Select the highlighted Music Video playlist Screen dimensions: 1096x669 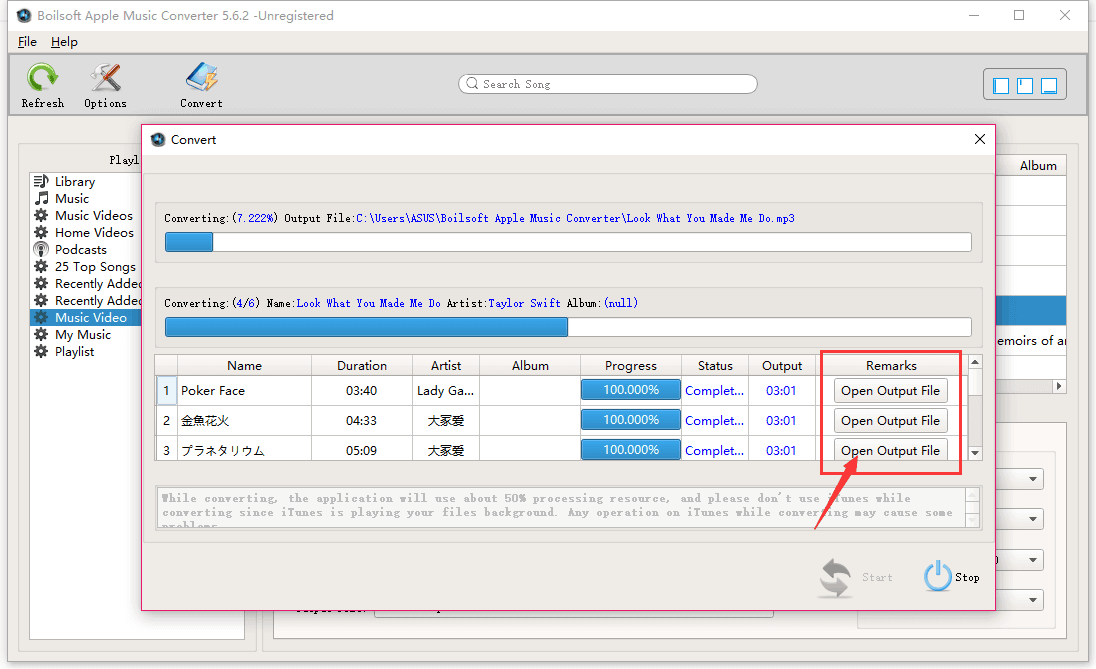[x=86, y=317]
